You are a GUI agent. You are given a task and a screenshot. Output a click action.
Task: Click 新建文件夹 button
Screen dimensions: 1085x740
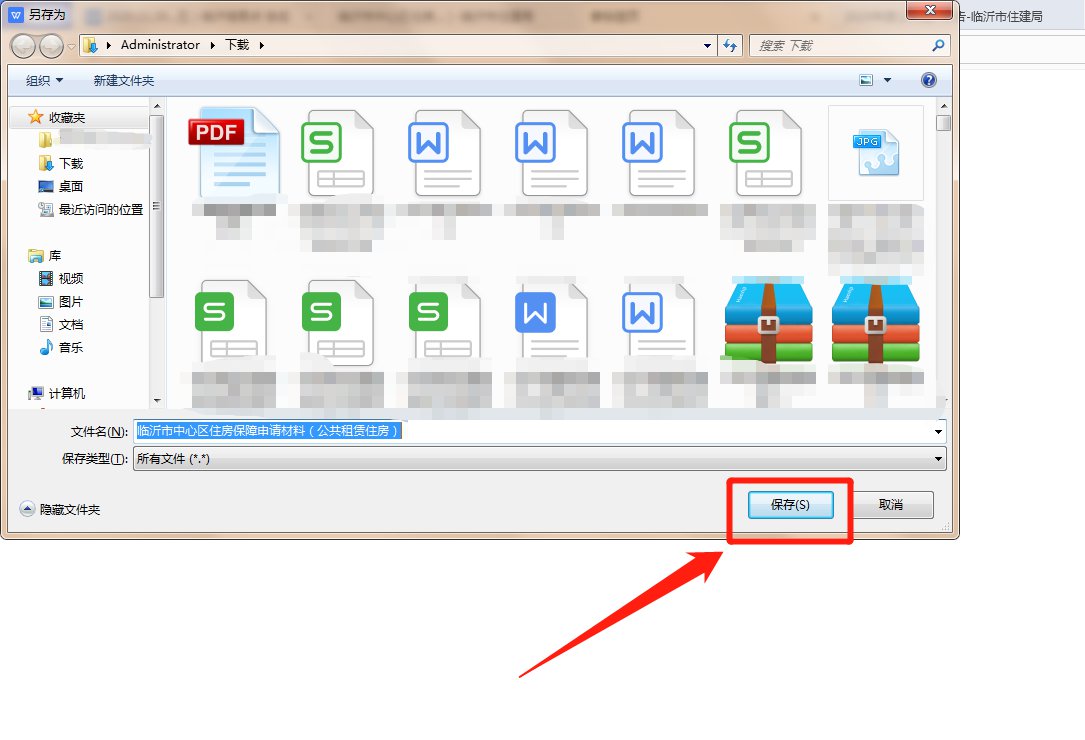pyautogui.click(x=124, y=81)
